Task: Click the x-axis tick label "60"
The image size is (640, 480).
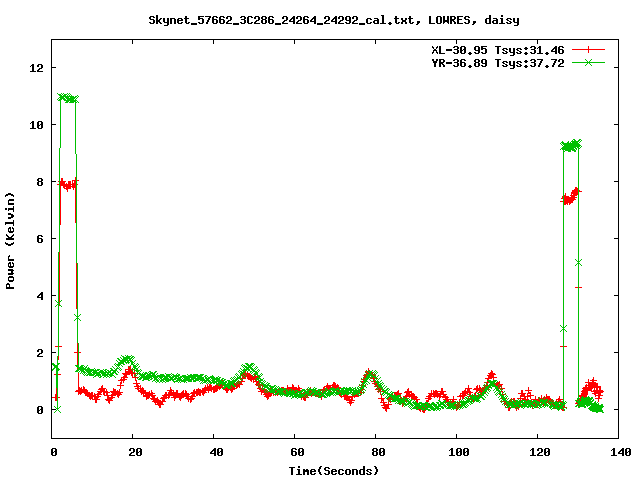Action: tap(297, 452)
